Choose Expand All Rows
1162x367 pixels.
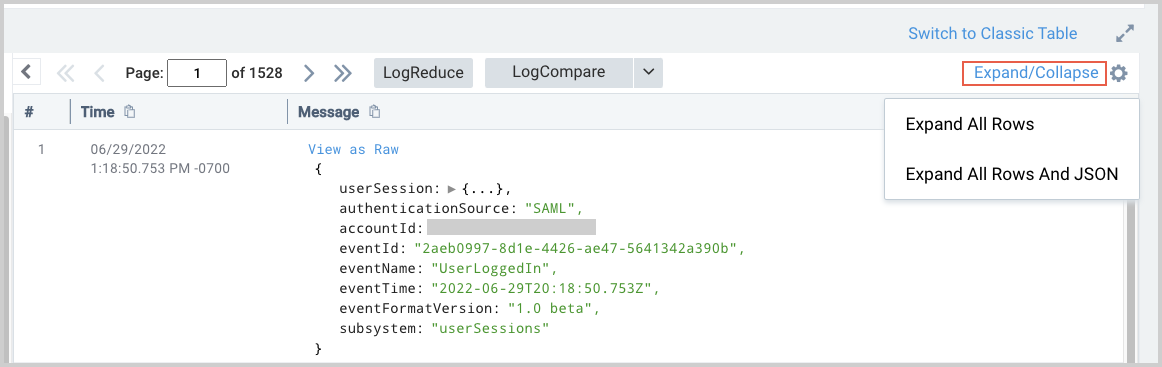coord(969,125)
